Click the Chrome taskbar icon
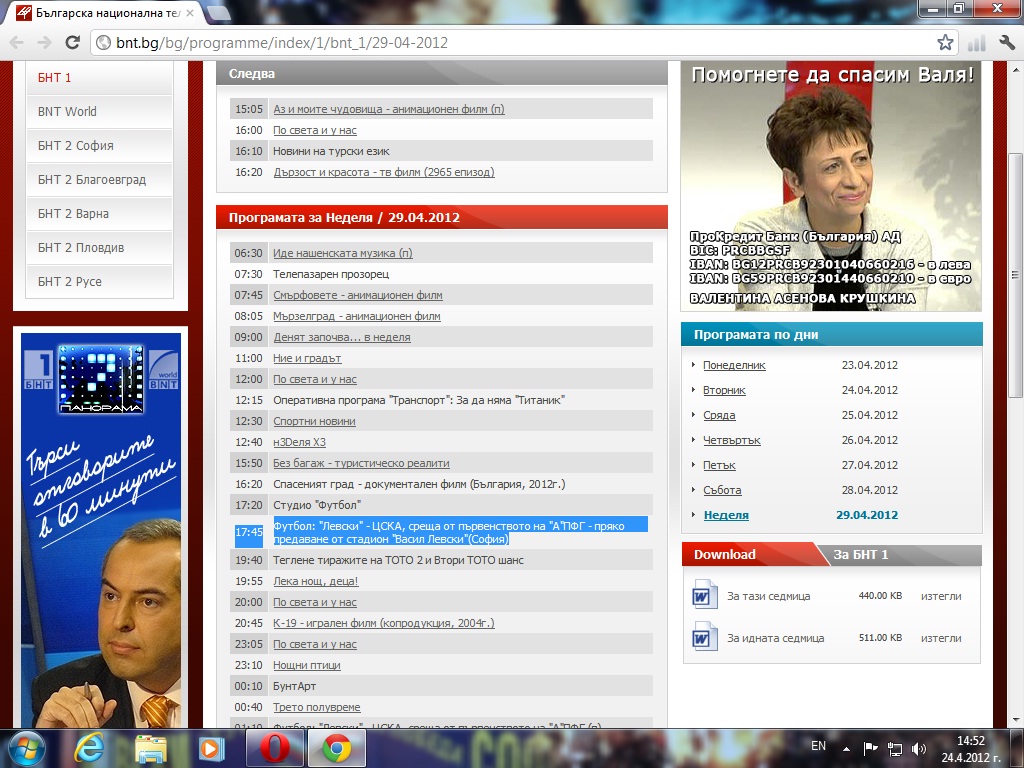1024x768 pixels. point(336,748)
